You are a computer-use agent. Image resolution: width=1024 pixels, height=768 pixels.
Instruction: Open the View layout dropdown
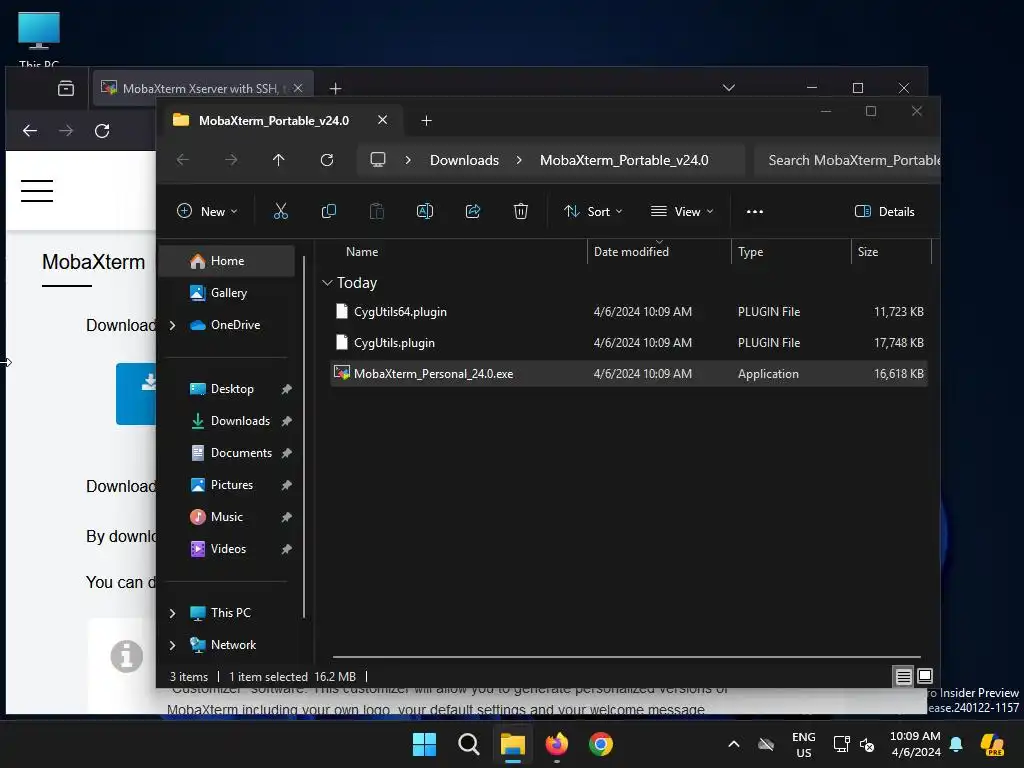tap(682, 212)
